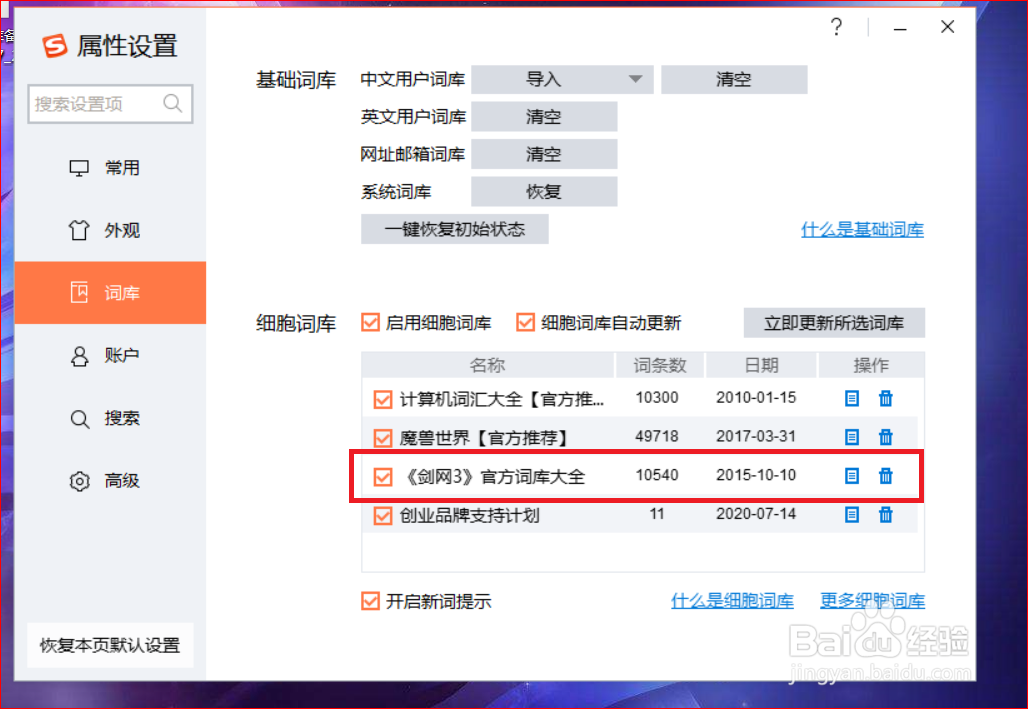Select the date 2015-10-10 cell
Screen dimensions: 1028x709
coord(756,475)
